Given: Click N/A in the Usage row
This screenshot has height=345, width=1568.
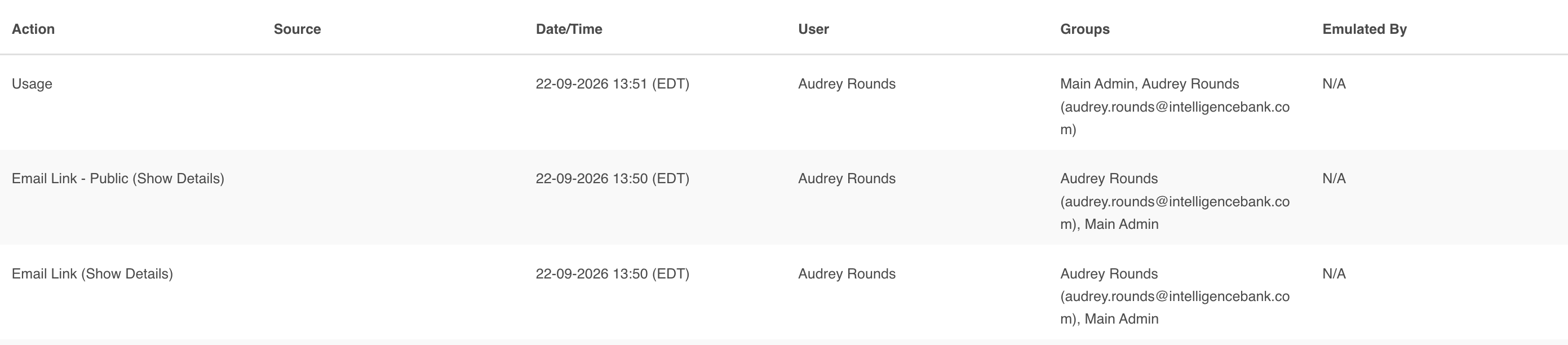Looking at the screenshot, I should [1334, 84].
